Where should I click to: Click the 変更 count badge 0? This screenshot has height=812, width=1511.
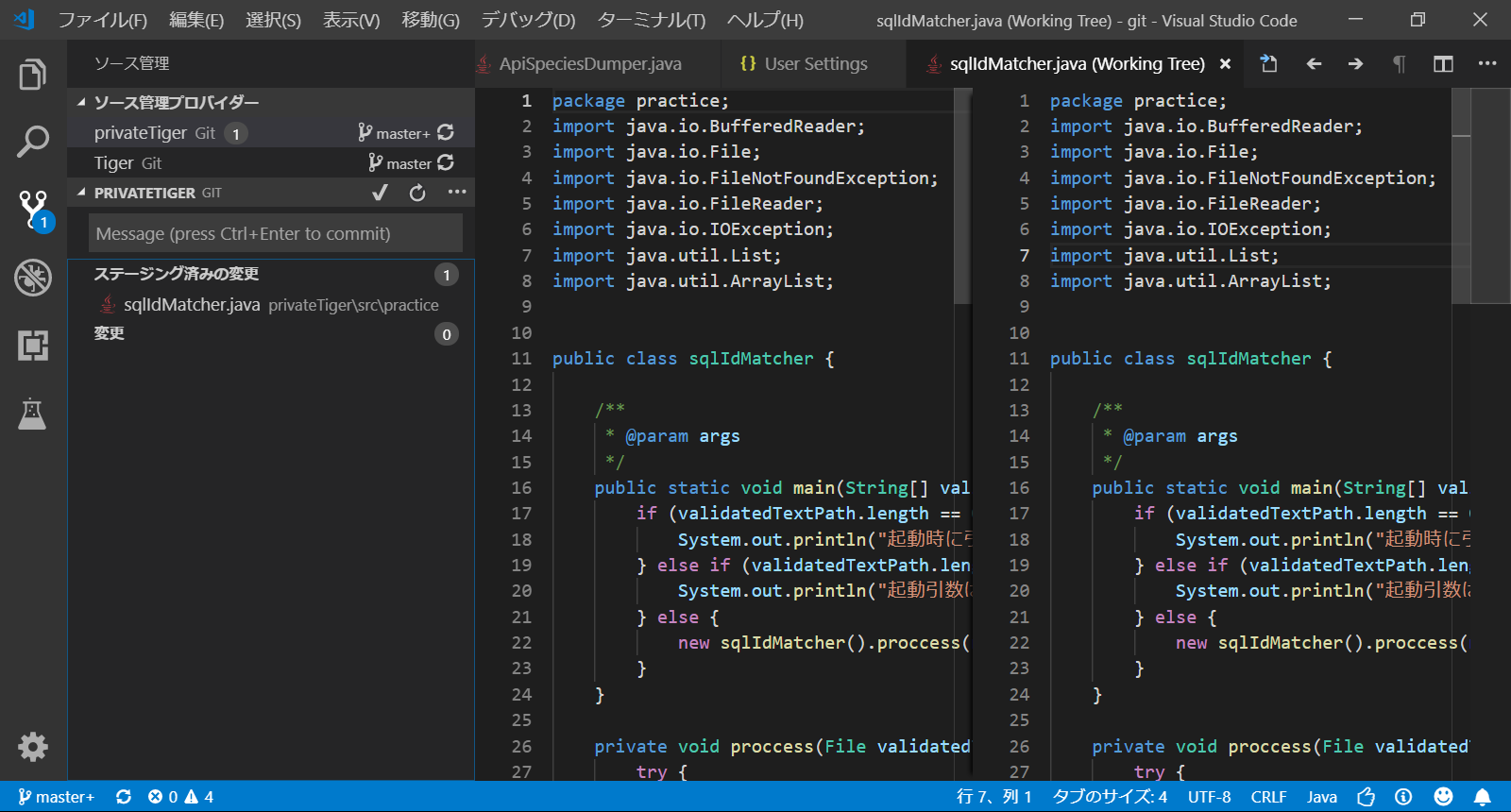click(x=447, y=334)
